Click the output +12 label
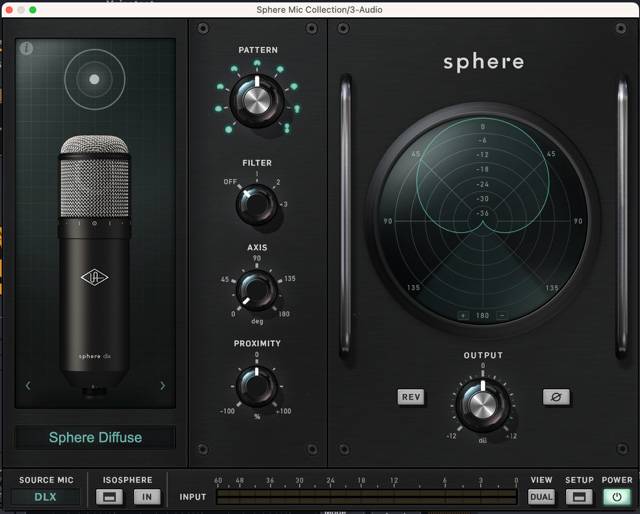 pyautogui.click(x=511, y=436)
